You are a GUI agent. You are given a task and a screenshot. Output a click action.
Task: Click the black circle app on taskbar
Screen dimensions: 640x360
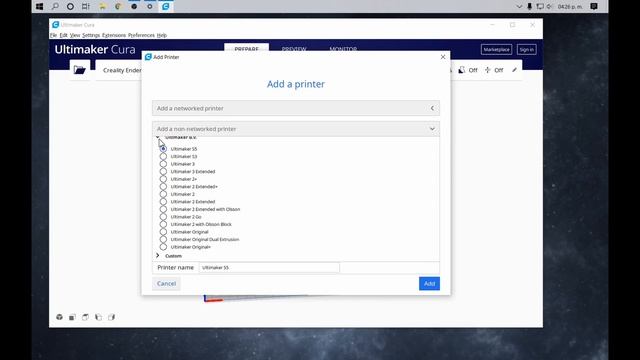pos(134,6)
